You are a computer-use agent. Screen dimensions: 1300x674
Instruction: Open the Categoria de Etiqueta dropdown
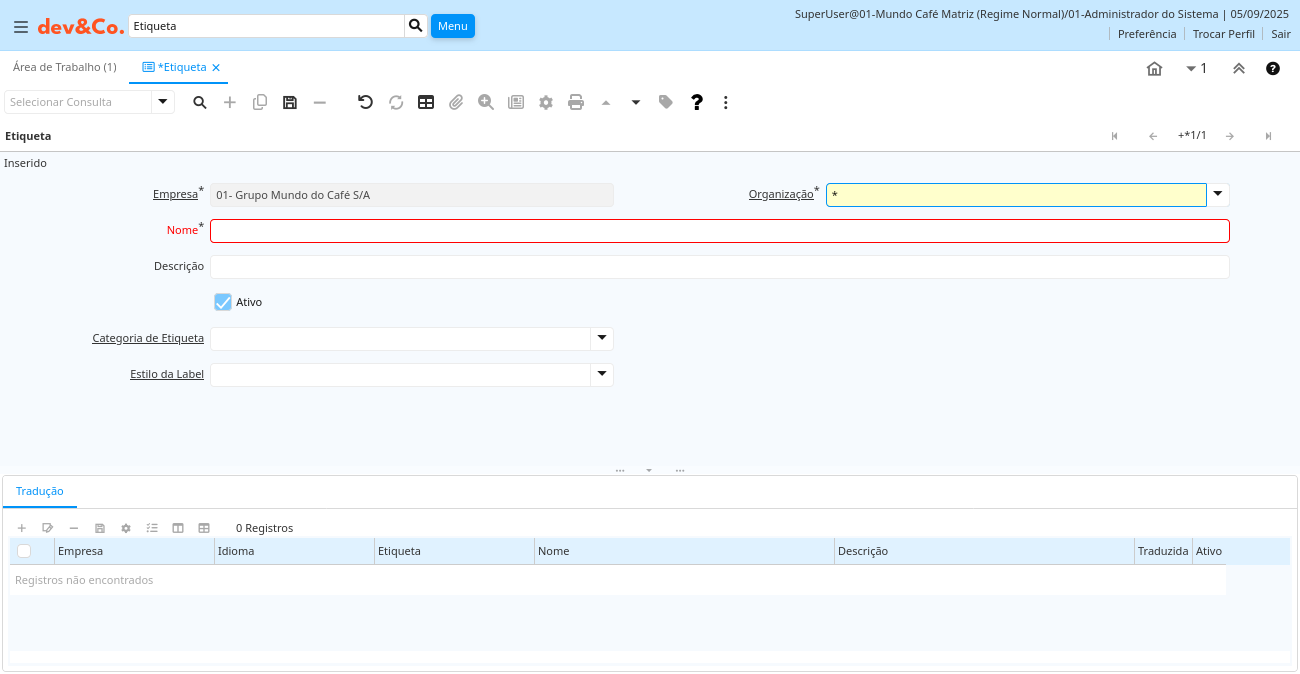[602, 339]
